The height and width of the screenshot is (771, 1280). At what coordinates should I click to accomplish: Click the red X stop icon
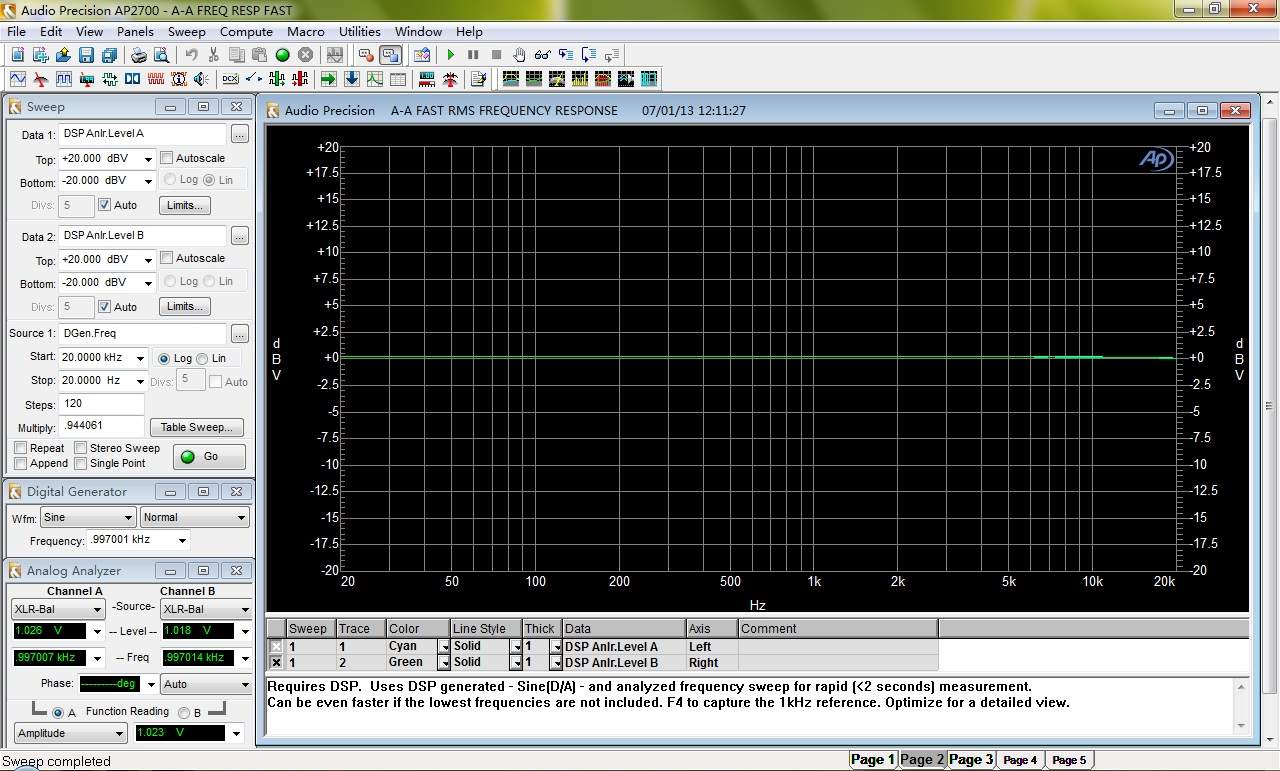pyautogui.click(x=305, y=55)
